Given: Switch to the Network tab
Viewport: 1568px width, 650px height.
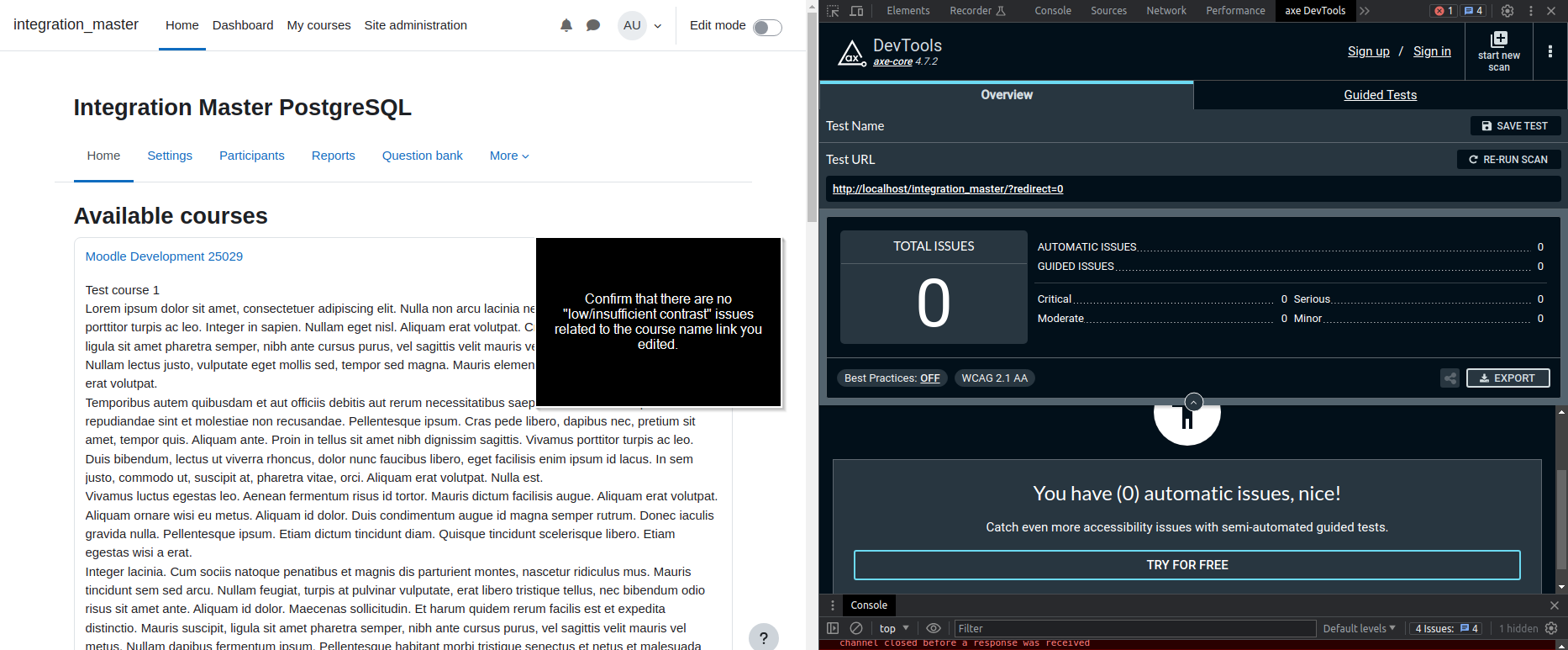Looking at the screenshot, I should (1166, 11).
